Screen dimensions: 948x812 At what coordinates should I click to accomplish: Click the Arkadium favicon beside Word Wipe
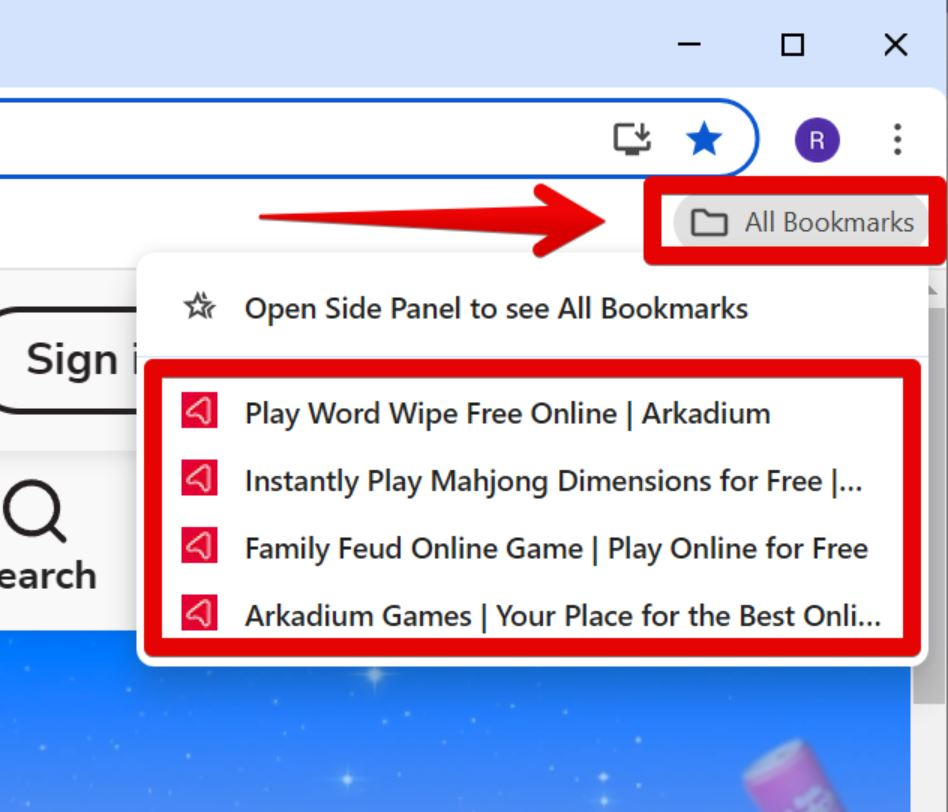(x=200, y=411)
